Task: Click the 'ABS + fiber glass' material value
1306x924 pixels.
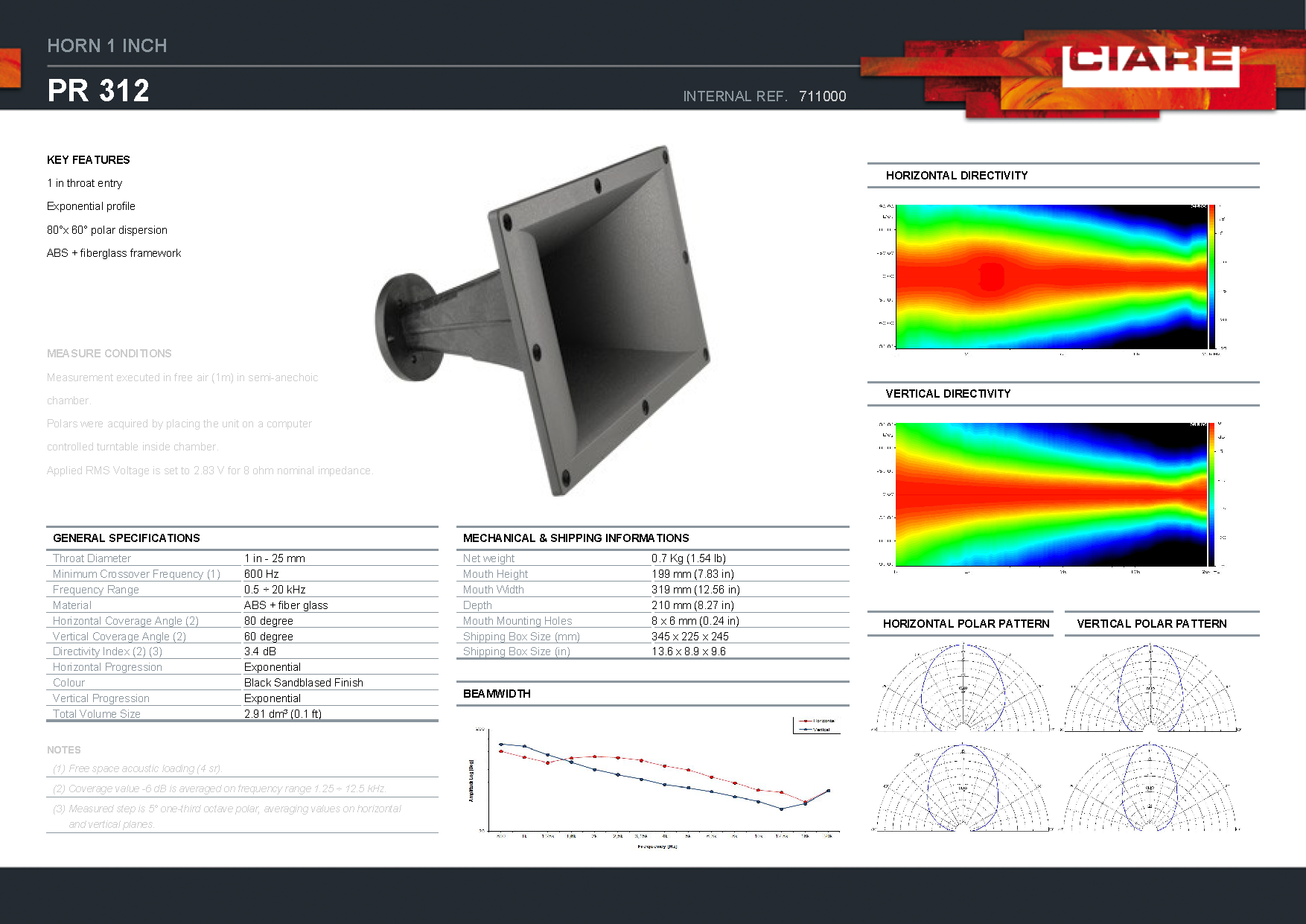Action: tap(286, 605)
